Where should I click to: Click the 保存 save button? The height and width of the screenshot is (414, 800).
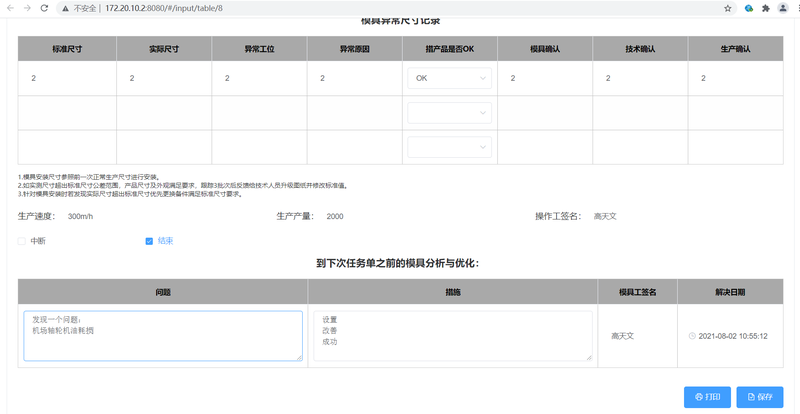tap(760, 397)
